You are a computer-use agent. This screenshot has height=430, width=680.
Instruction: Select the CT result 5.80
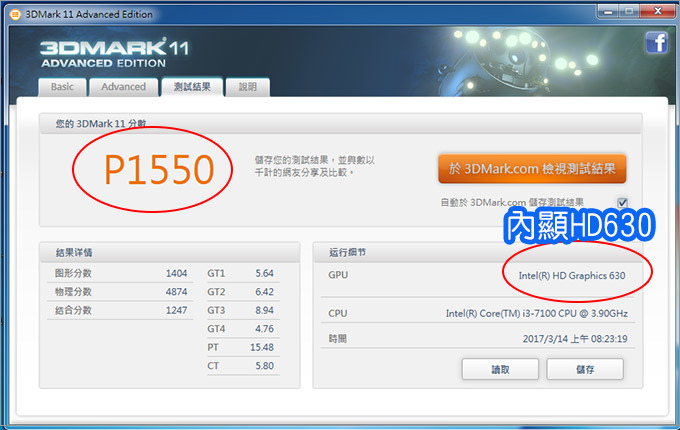pyautogui.click(x=265, y=366)
